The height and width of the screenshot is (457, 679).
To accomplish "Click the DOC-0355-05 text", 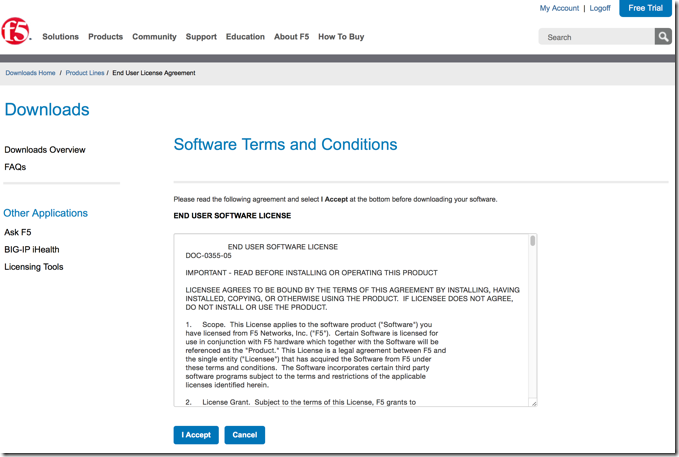I will coord(208,256).
